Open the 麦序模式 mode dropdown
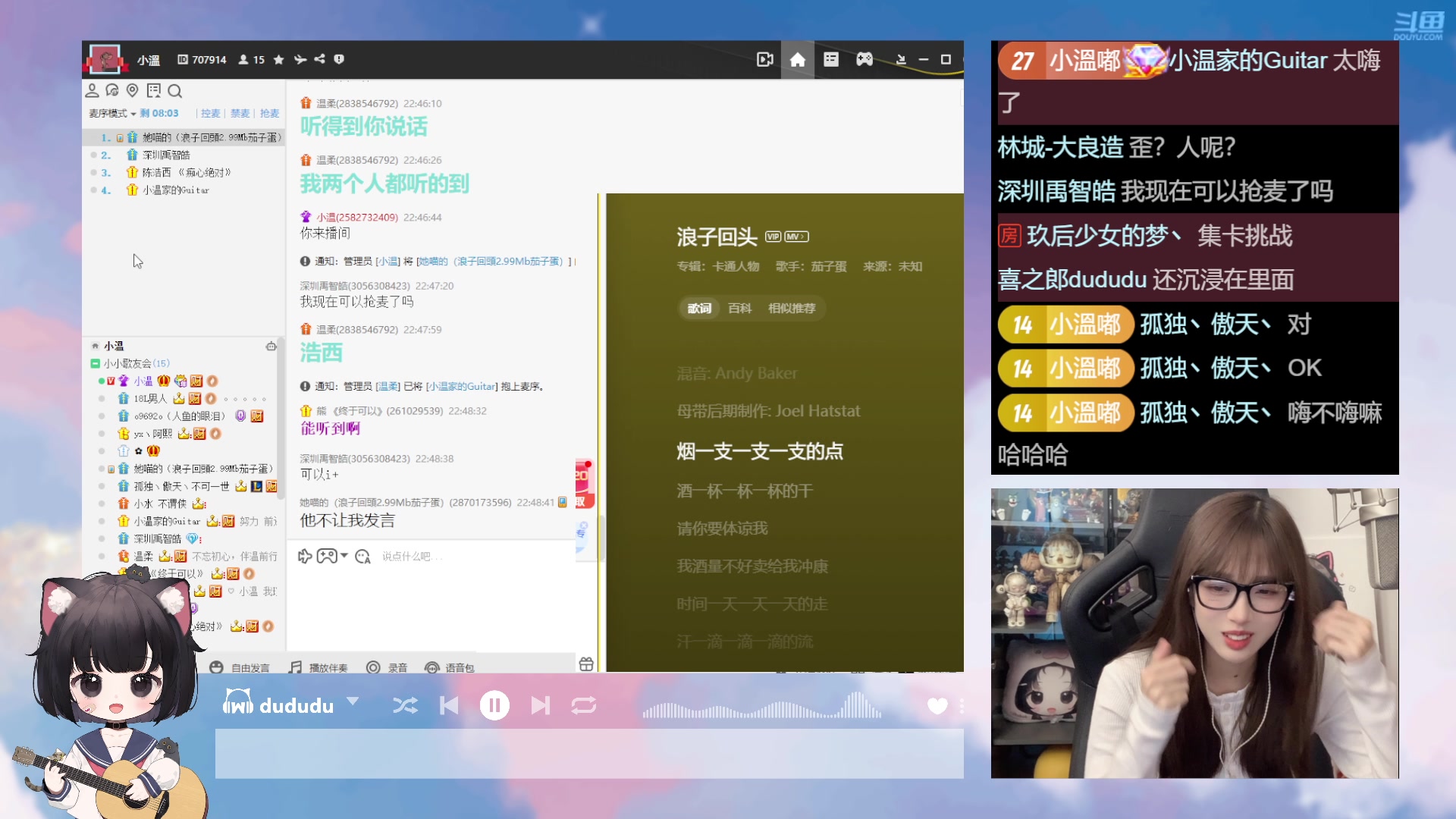1456x819 pixels. [112, 114]
